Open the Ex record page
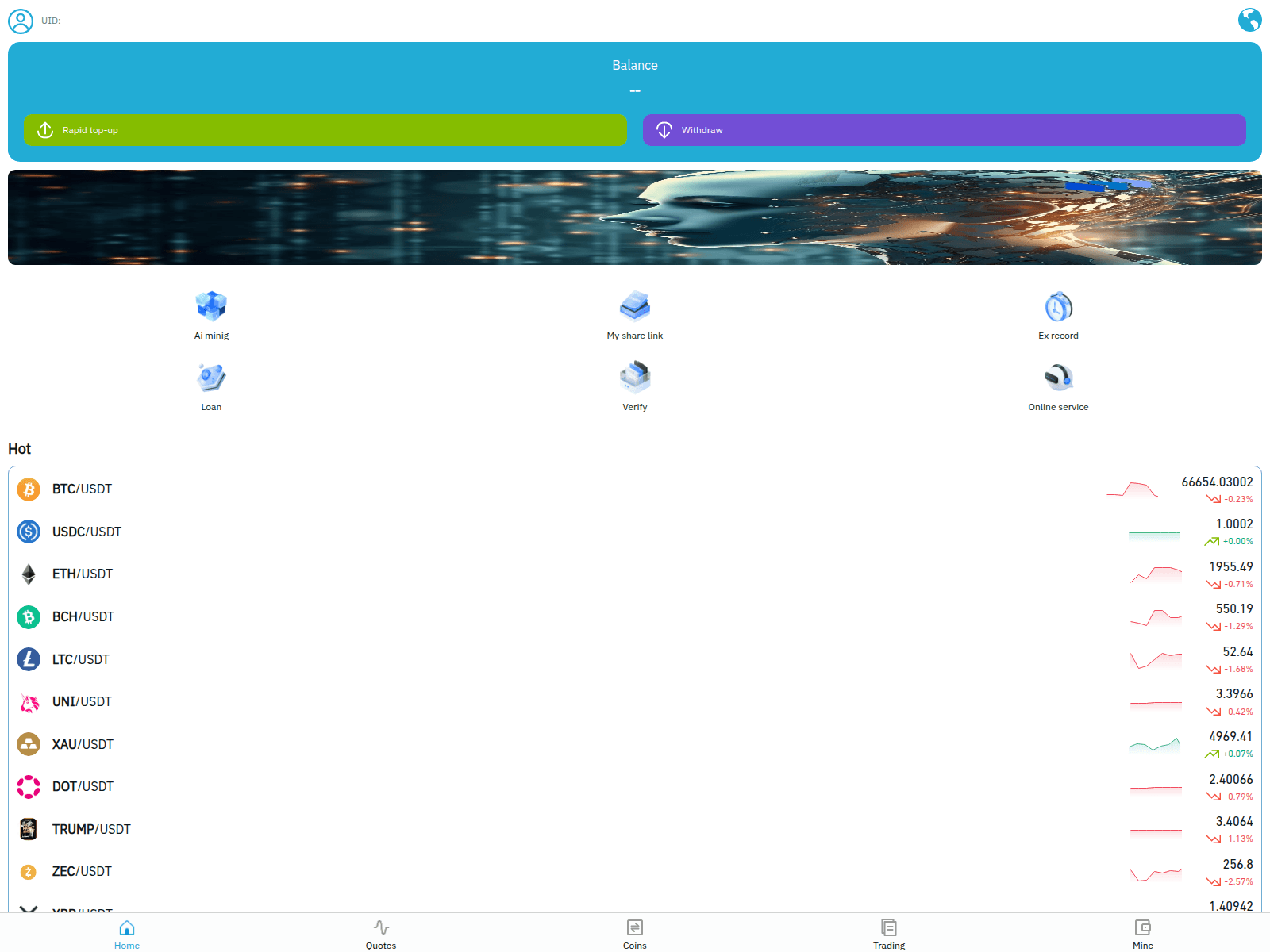The height and width of the screenshot is (952, 1270). pyautogui.click(x=1058, y=315)
